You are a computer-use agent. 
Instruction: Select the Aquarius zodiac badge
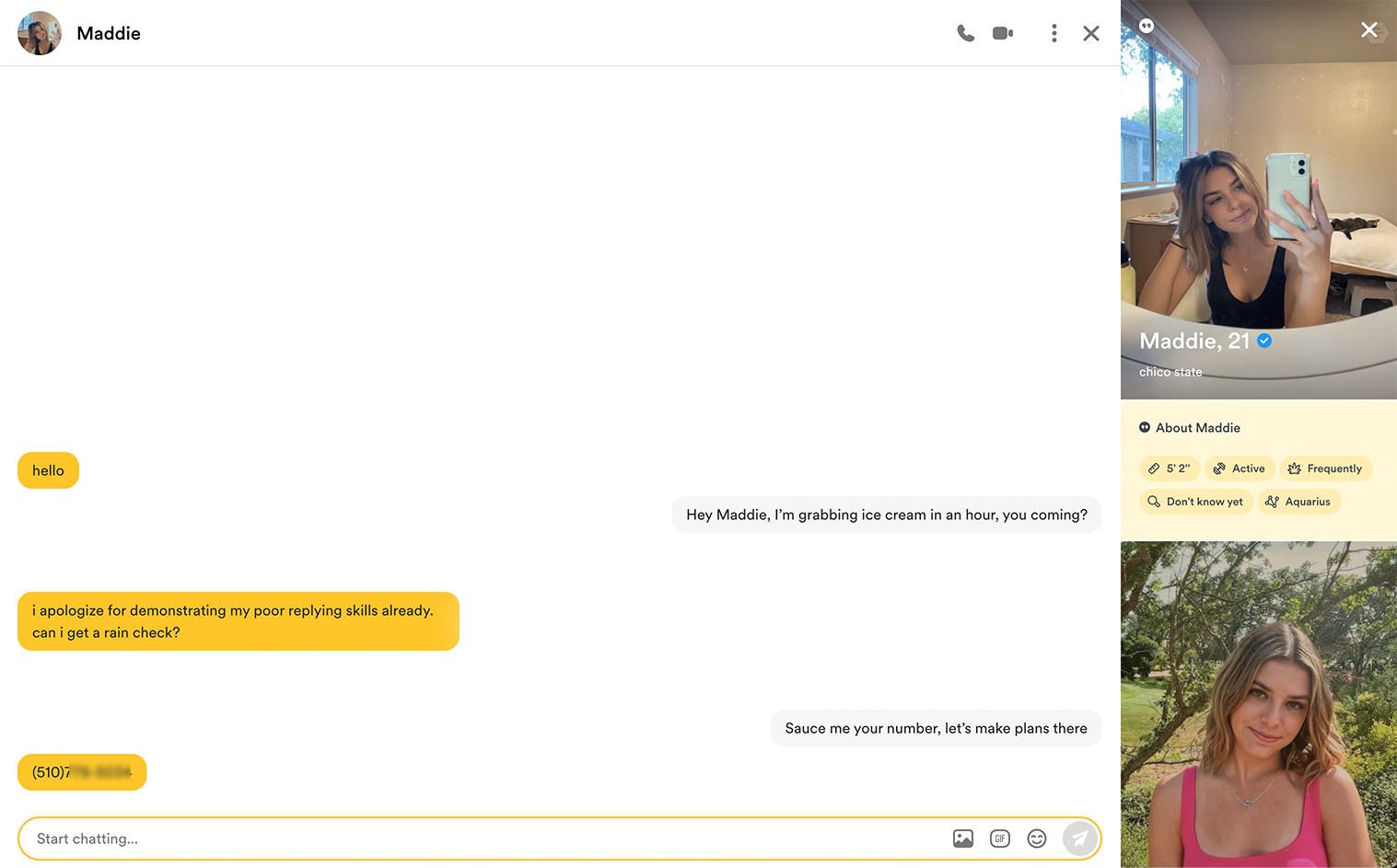click(x=1298, y=502)
